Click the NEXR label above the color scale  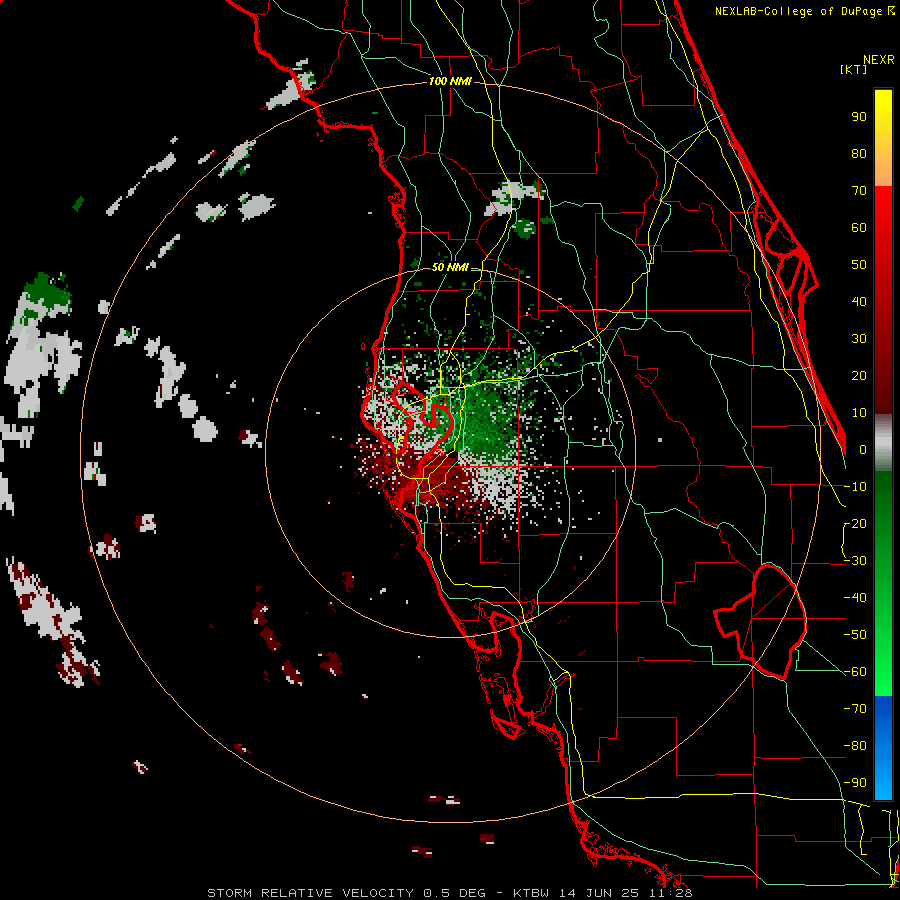(x=879, y=60)
